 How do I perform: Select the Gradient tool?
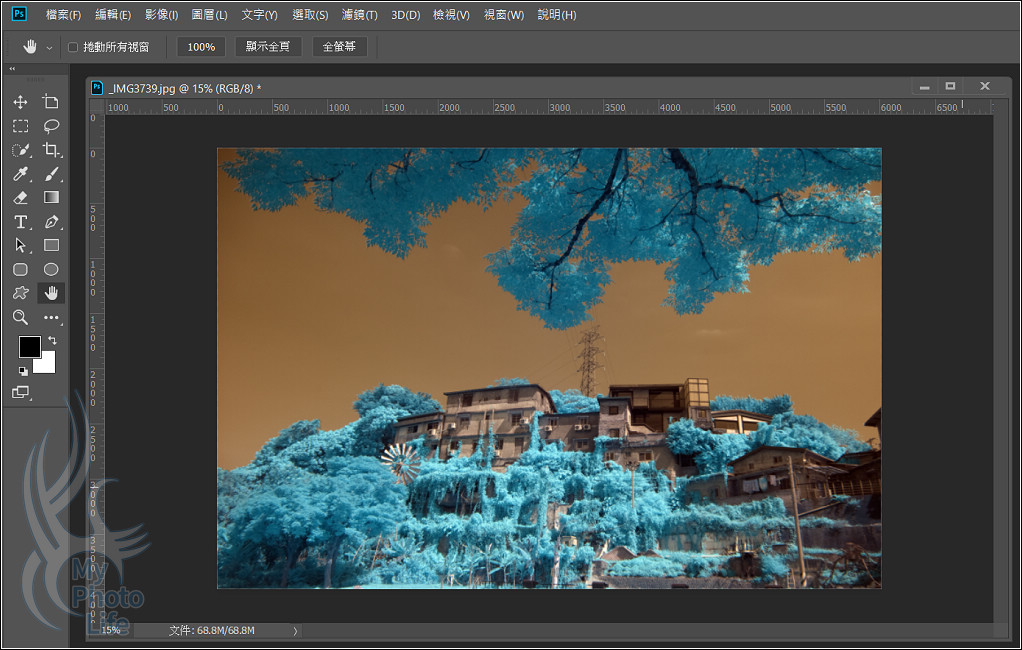[51, 198]
